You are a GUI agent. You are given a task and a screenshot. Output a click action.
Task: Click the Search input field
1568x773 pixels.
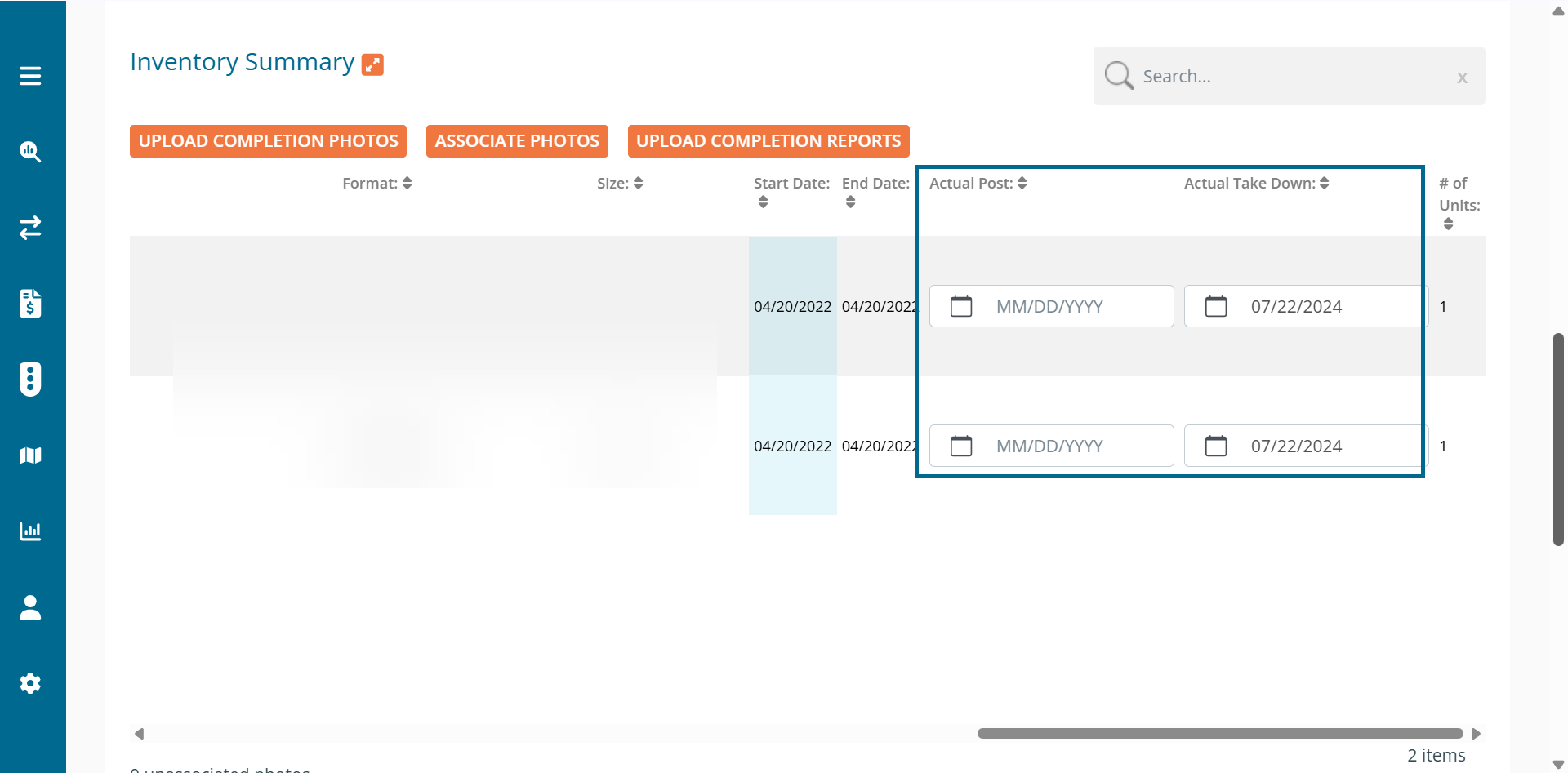1290,77
